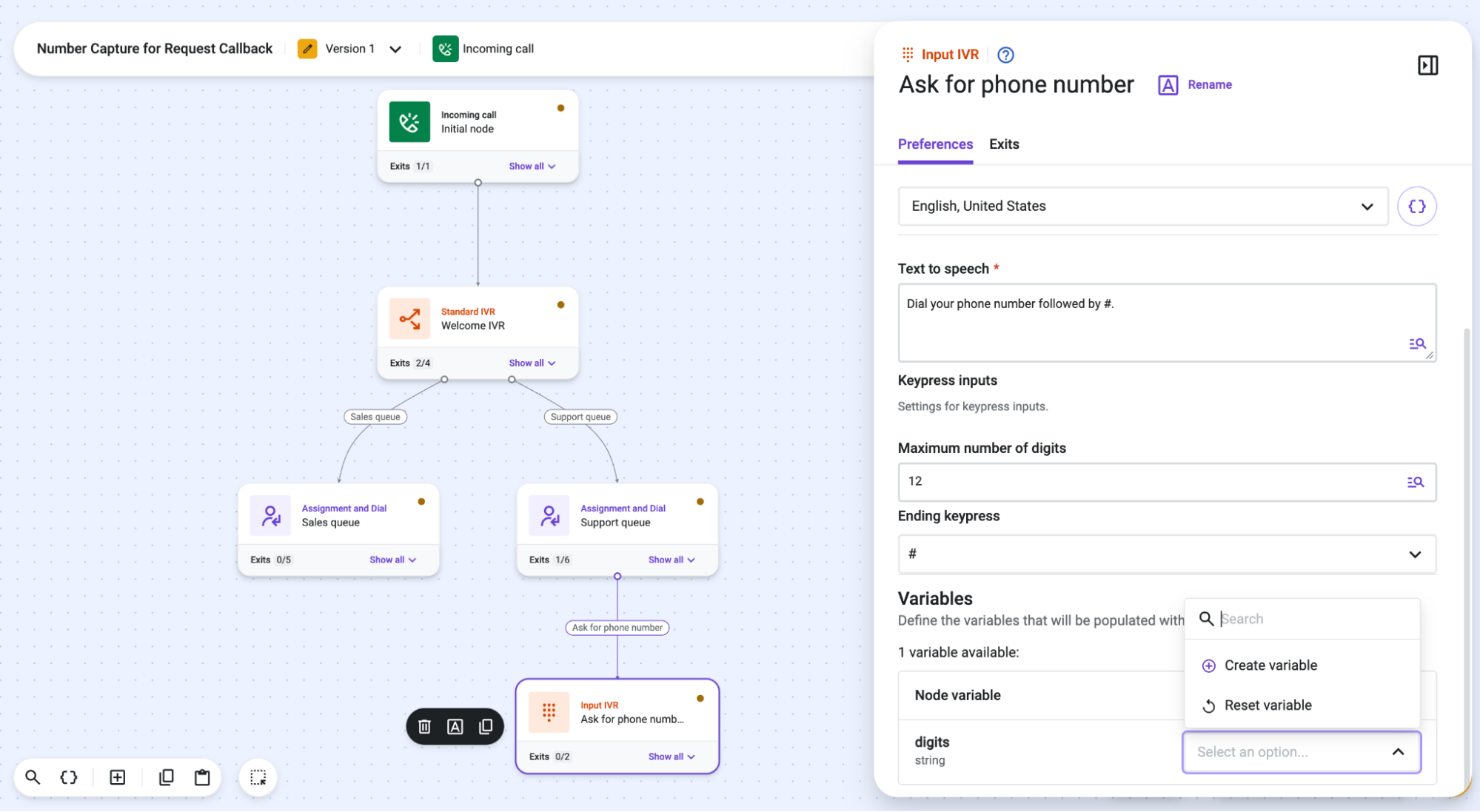
Task: Click the rename icon in node floating toolbar
Action: pos(455,727)
